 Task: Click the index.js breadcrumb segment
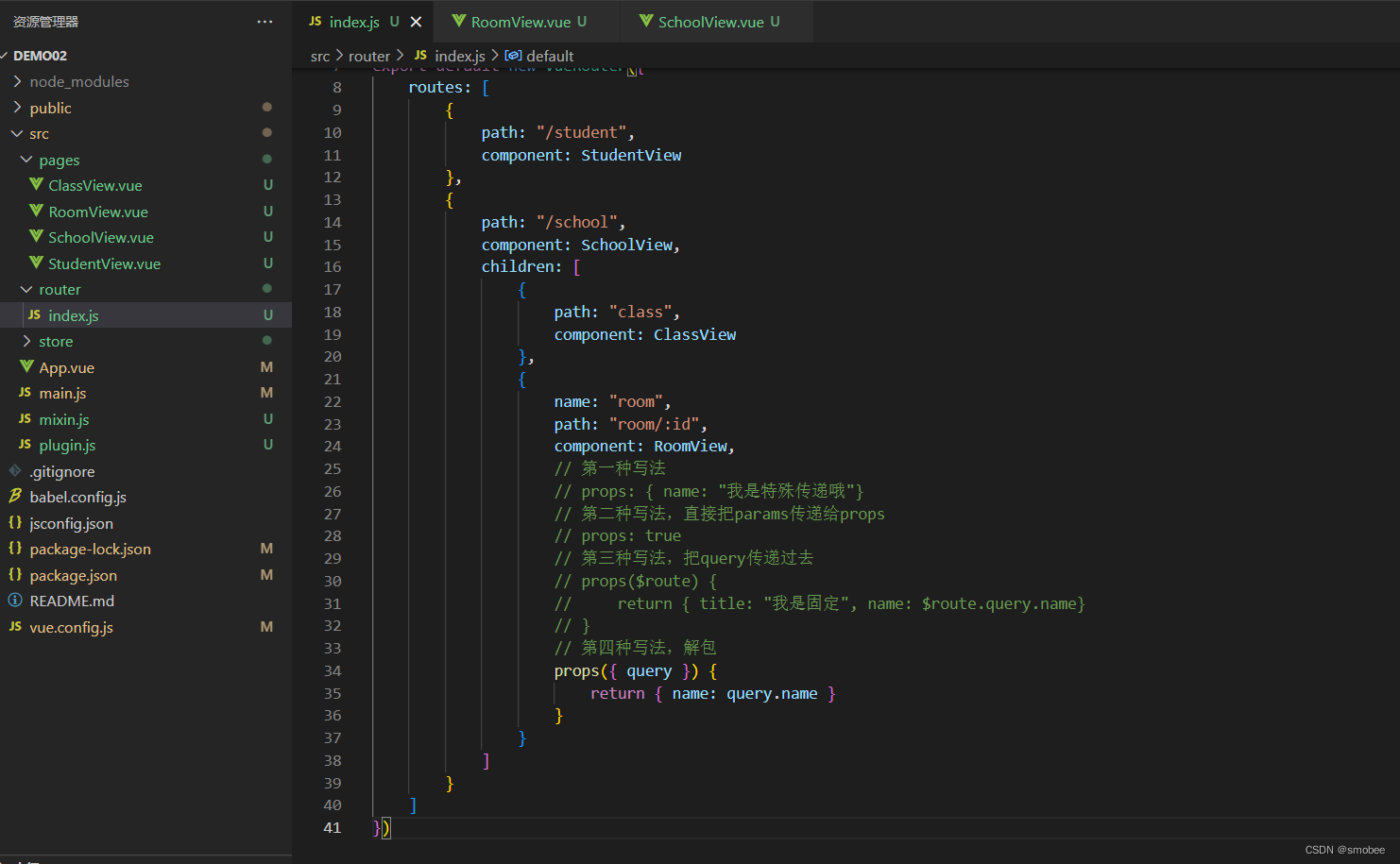460,57
